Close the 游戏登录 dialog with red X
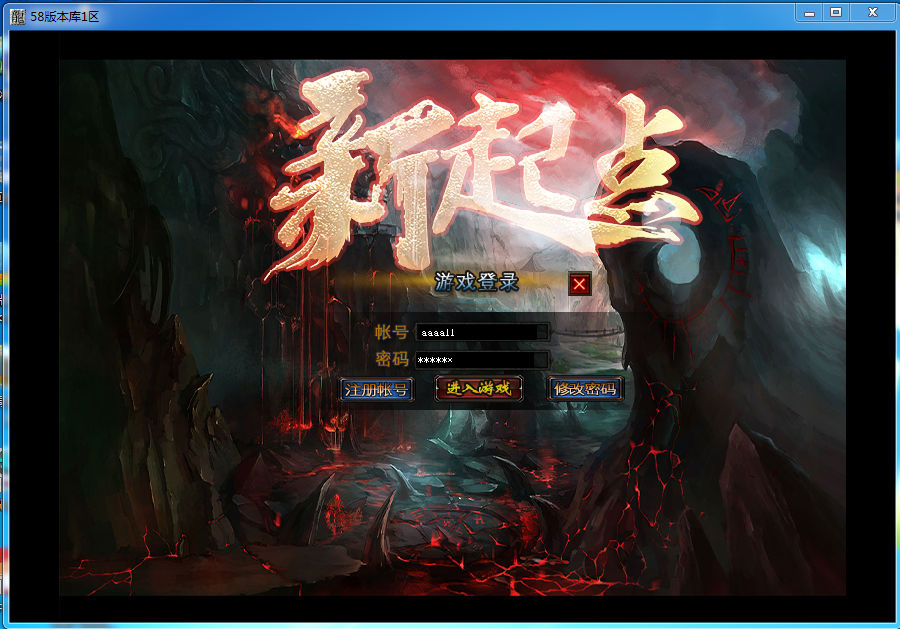 tap(579, 284)
